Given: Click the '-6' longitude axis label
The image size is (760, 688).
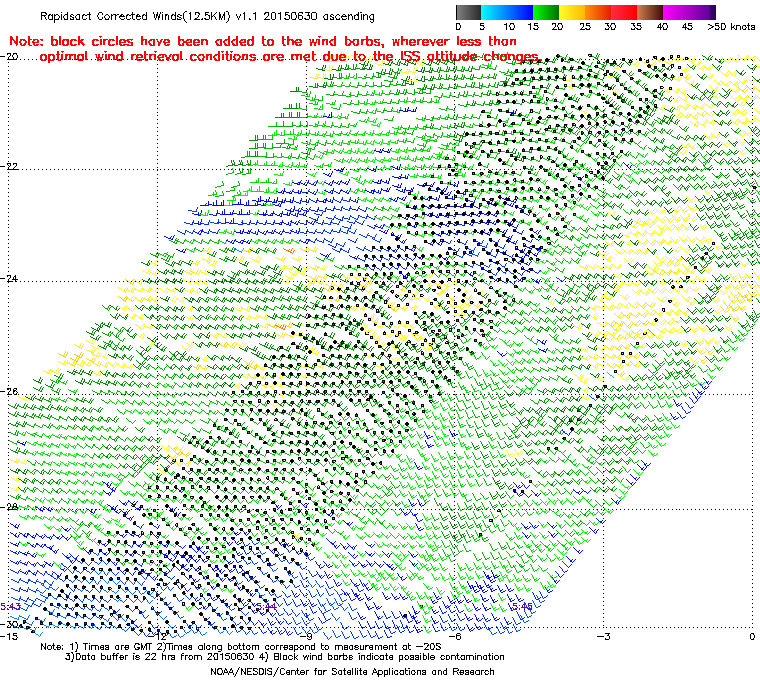Looking at the screenshot, I should point(455,636).
